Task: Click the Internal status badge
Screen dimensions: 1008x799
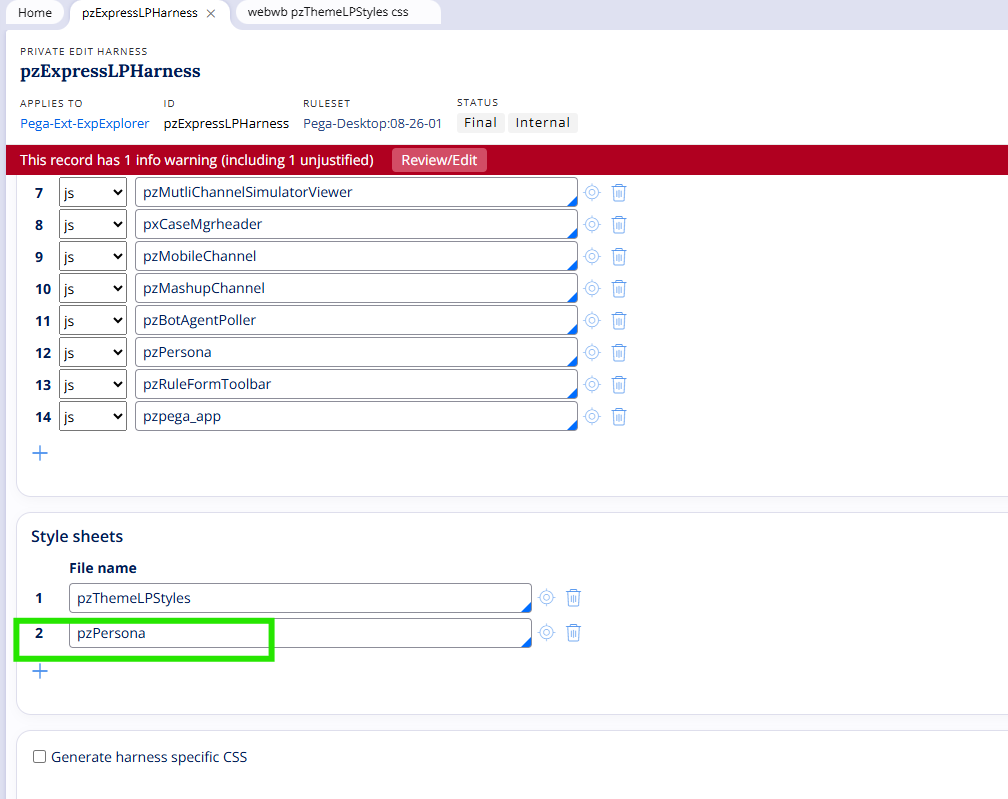Action: [x=543, y=123]
